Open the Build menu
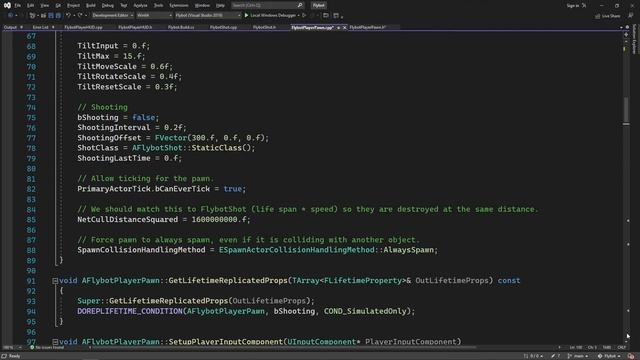640x360 pixels. (x=91, y=5)
